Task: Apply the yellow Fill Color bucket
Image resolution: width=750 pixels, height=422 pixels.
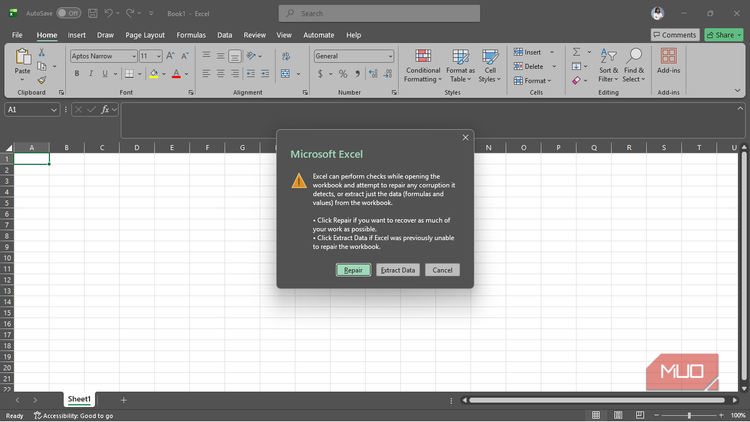Action: pos(154,74)
